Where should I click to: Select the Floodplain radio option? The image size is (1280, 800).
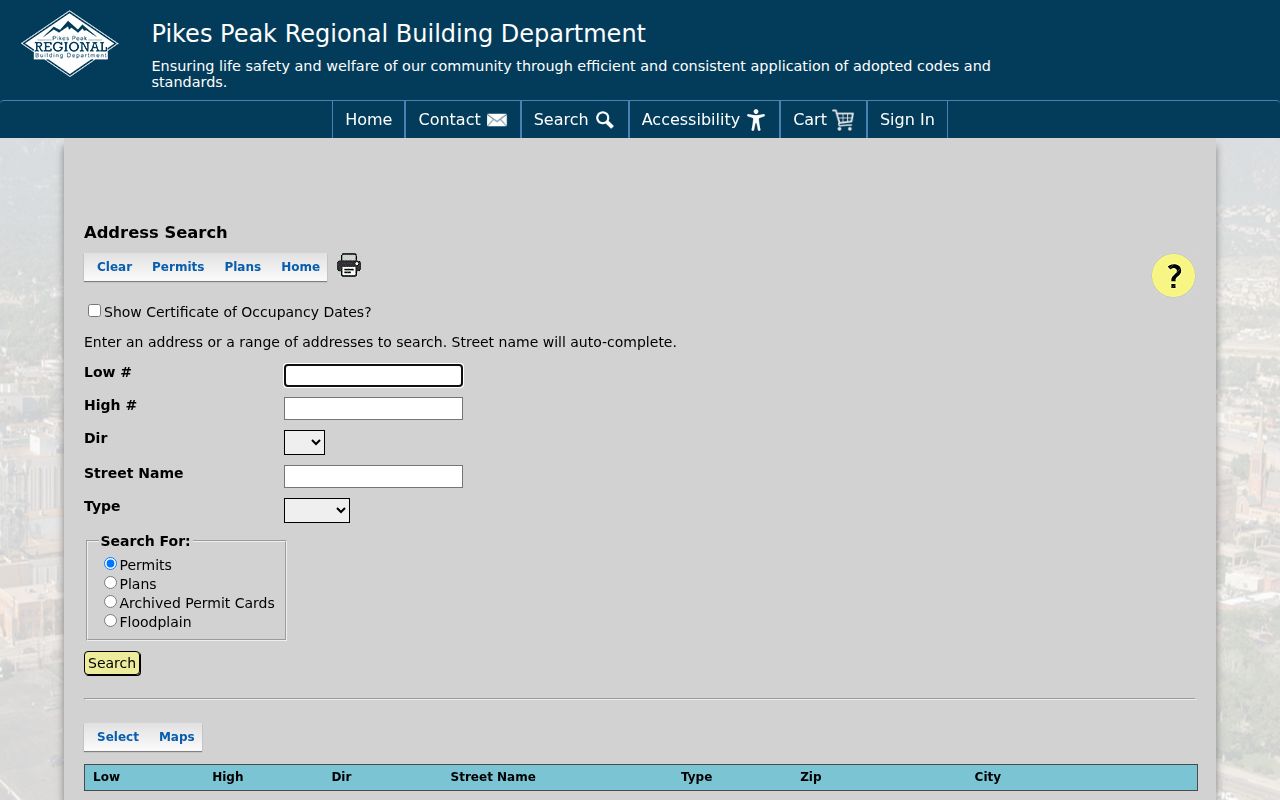pos(111,621)
